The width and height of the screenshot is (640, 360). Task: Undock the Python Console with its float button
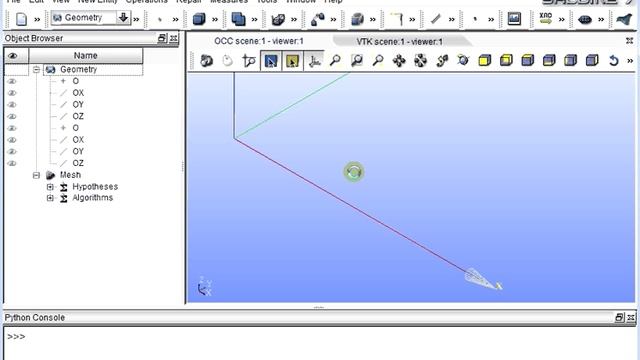point(619,317)
